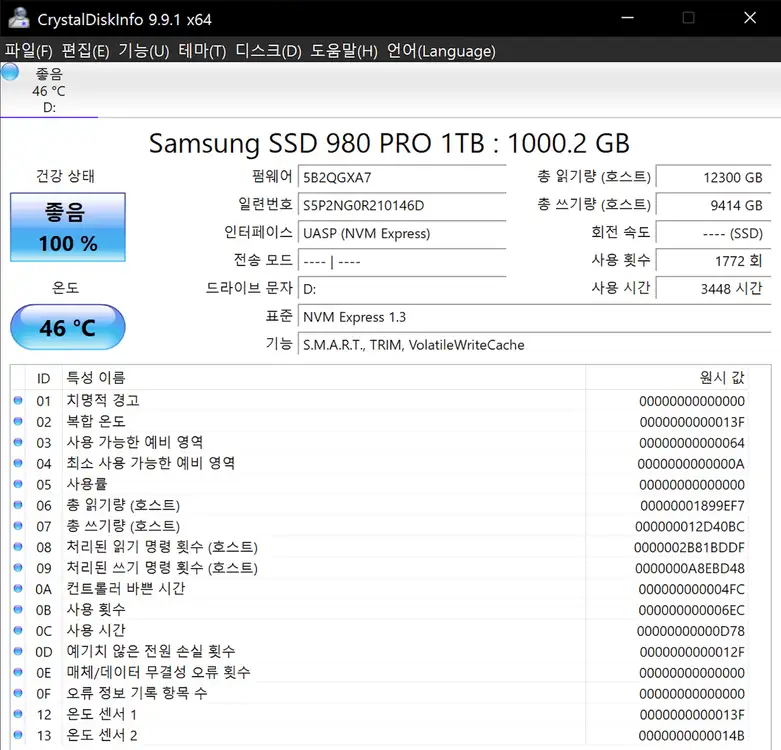The width and height of the screenshot is (781, 750).
Task: Click status icon for row 06 총 읽기량
Action: [x=18, y=505]
